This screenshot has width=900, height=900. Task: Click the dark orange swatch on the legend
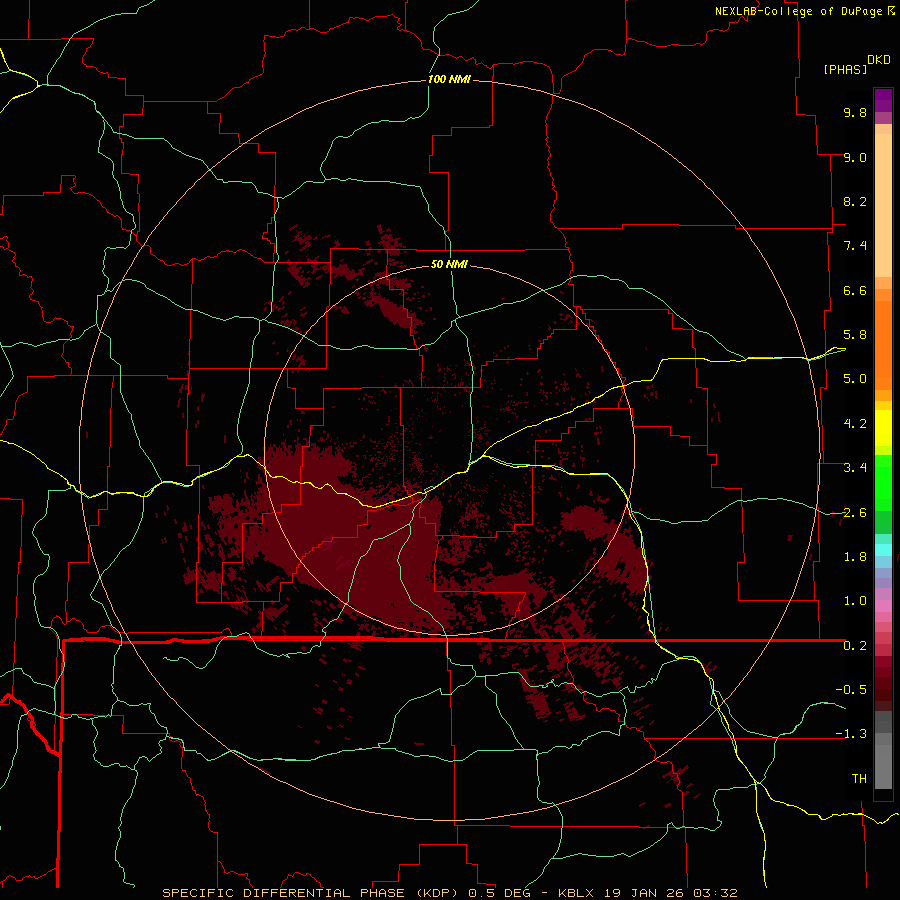tap(883, 344)
